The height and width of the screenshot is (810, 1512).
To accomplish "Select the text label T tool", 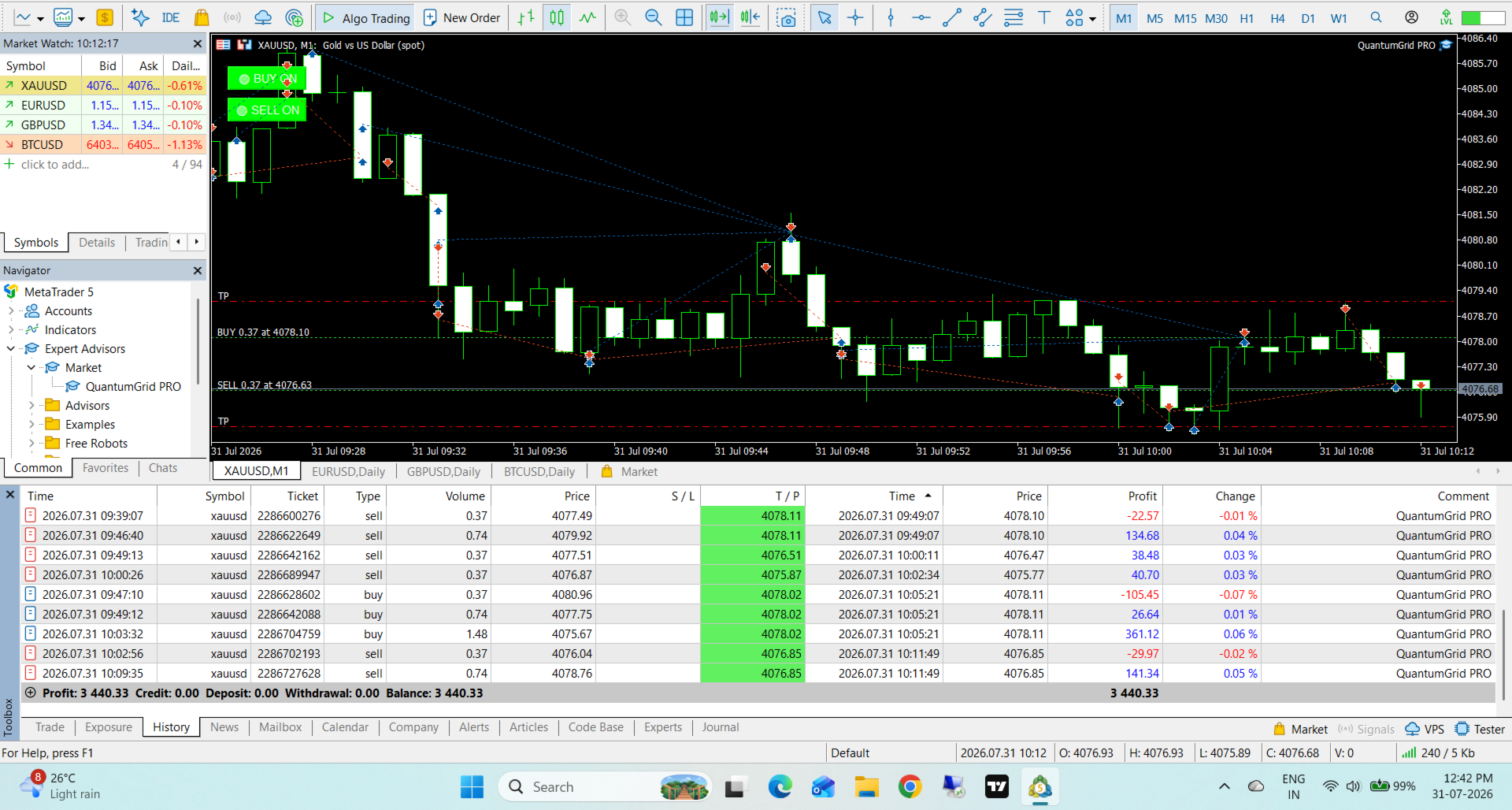I will pos(1044,17).
